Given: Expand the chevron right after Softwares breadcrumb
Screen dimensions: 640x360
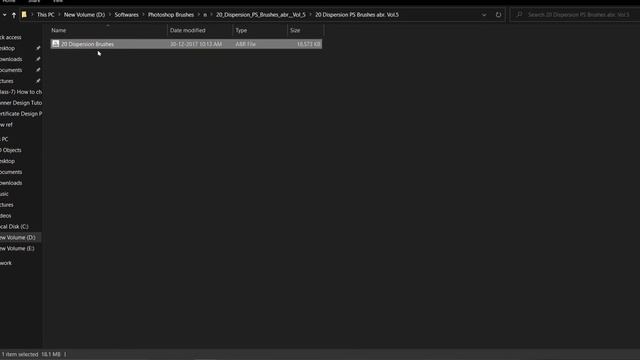Looking at the screenshot, I should pos(143,15).
